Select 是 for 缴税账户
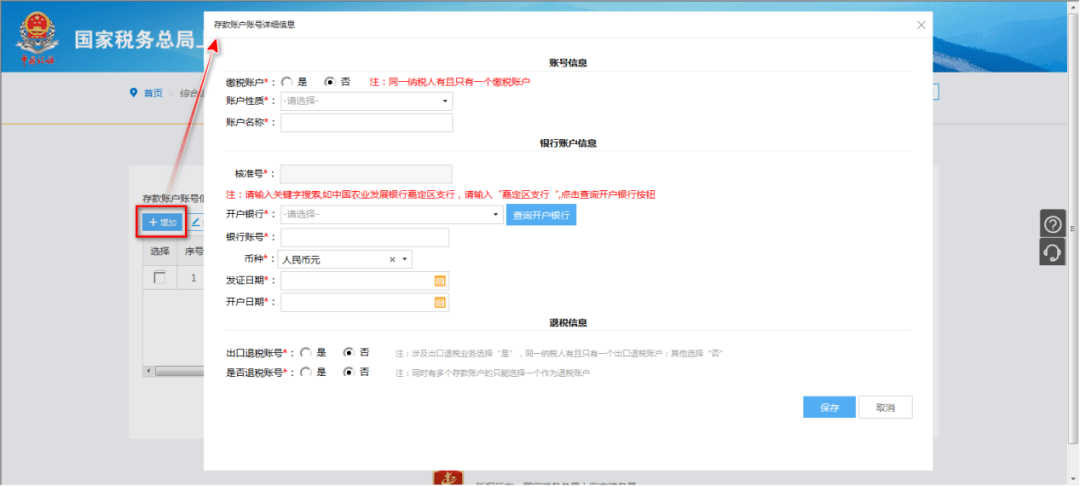Viewport: 1080px width, 486px height. point(287,81)
